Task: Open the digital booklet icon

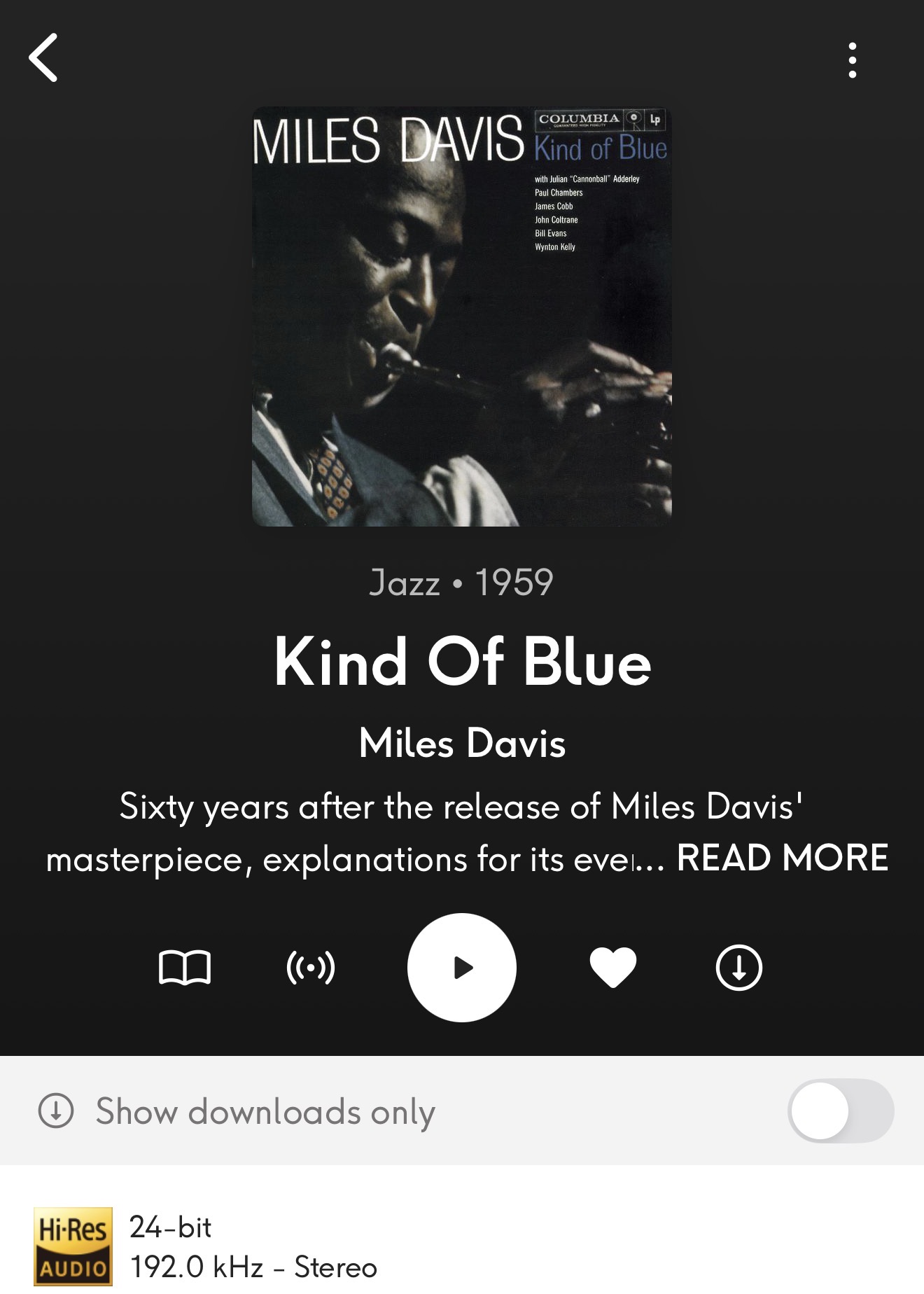Action: coord(185,968)
